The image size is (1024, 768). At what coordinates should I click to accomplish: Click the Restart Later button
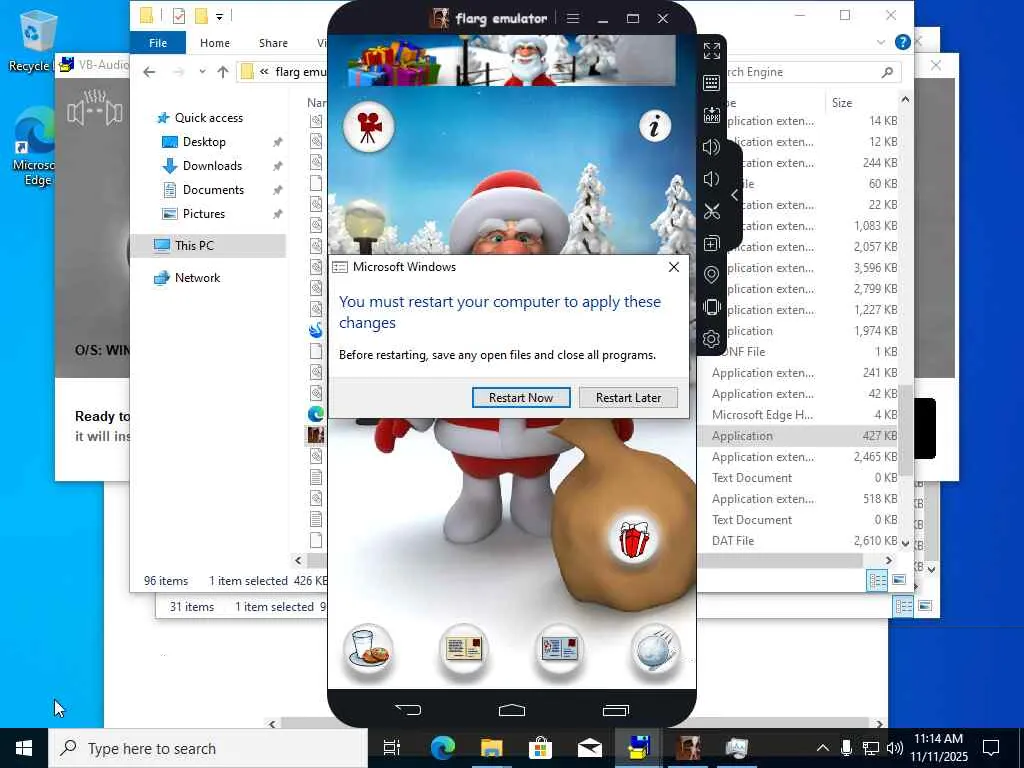[628, 397]
